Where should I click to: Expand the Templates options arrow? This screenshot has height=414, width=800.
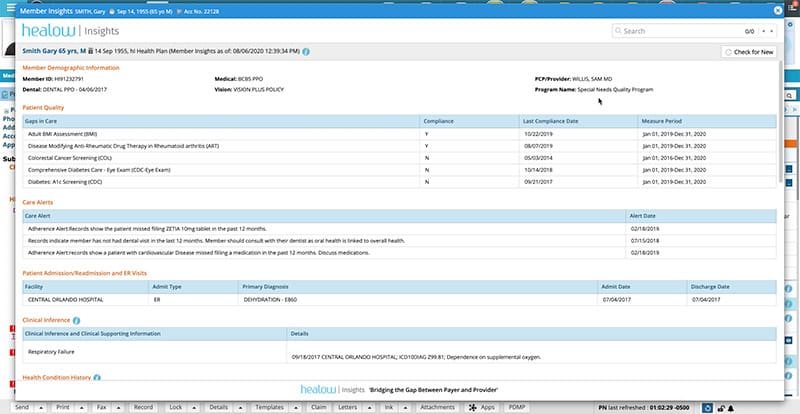point(295,407)
